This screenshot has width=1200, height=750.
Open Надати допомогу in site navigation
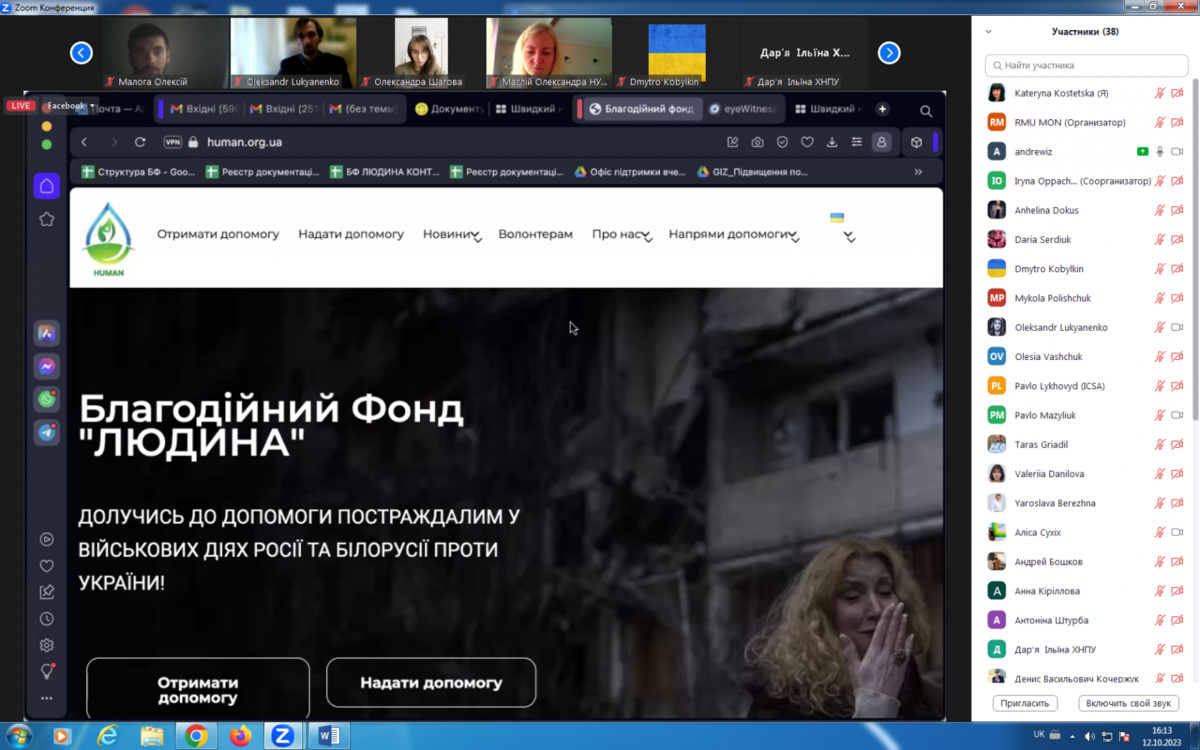point(351,234)
